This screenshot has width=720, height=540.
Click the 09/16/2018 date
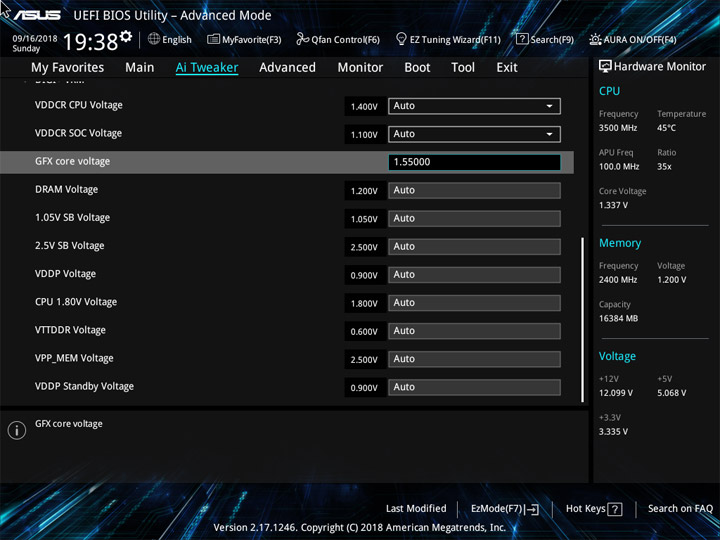coord(34,39)
